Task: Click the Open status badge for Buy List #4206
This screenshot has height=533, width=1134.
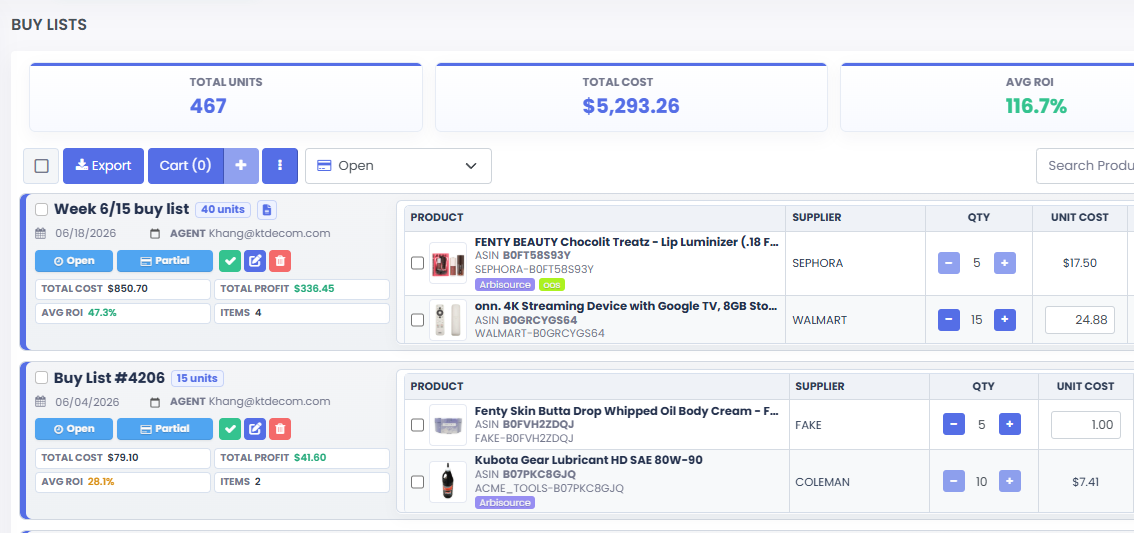Action: [x=74, y=429]
